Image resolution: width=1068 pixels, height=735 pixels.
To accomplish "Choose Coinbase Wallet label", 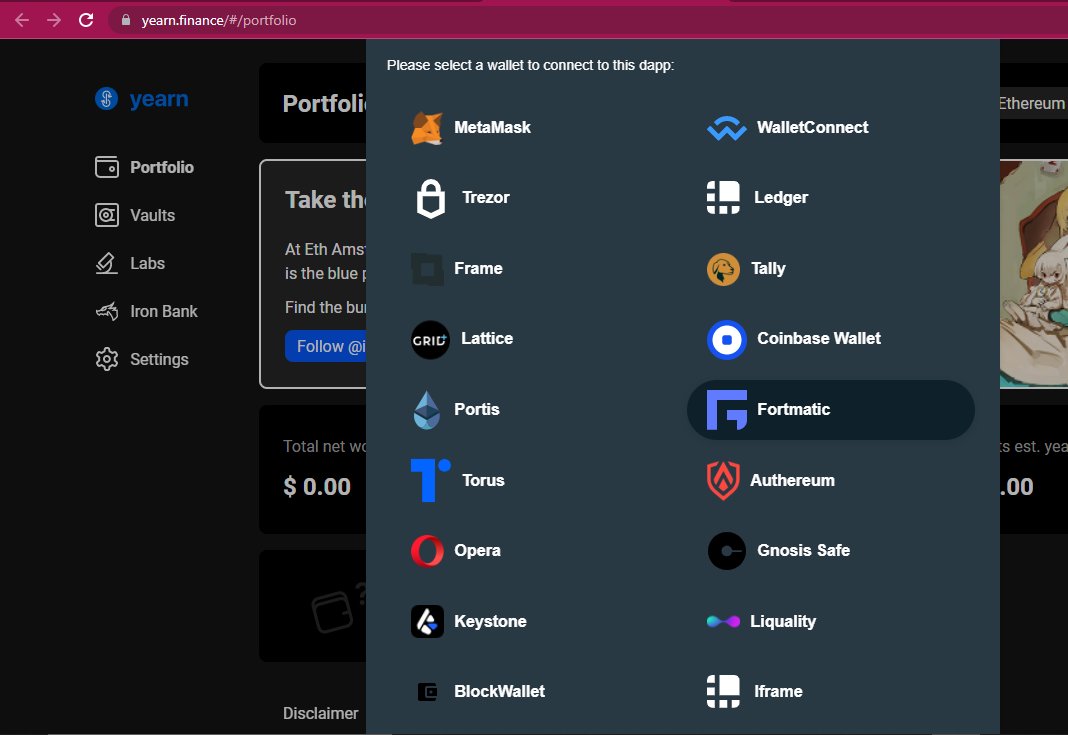I will pyautogui.click(x=819, y=339).
